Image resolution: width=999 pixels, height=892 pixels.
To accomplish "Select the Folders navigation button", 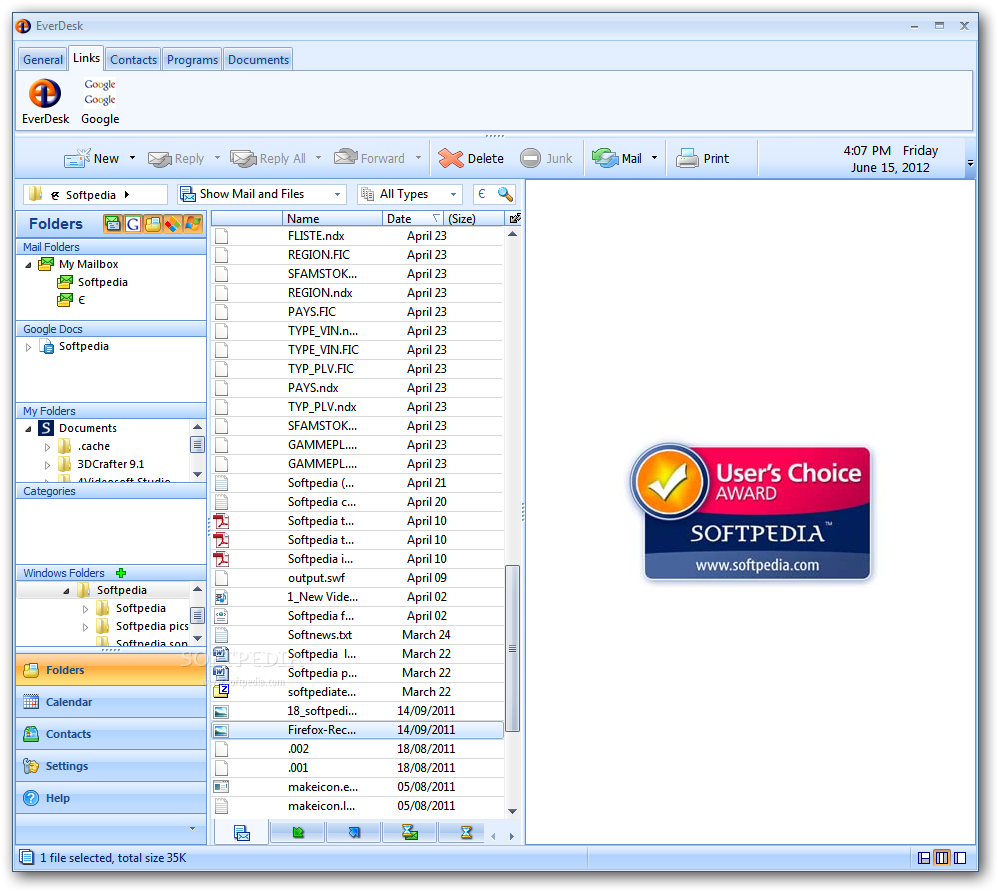I will pos(111,670).
